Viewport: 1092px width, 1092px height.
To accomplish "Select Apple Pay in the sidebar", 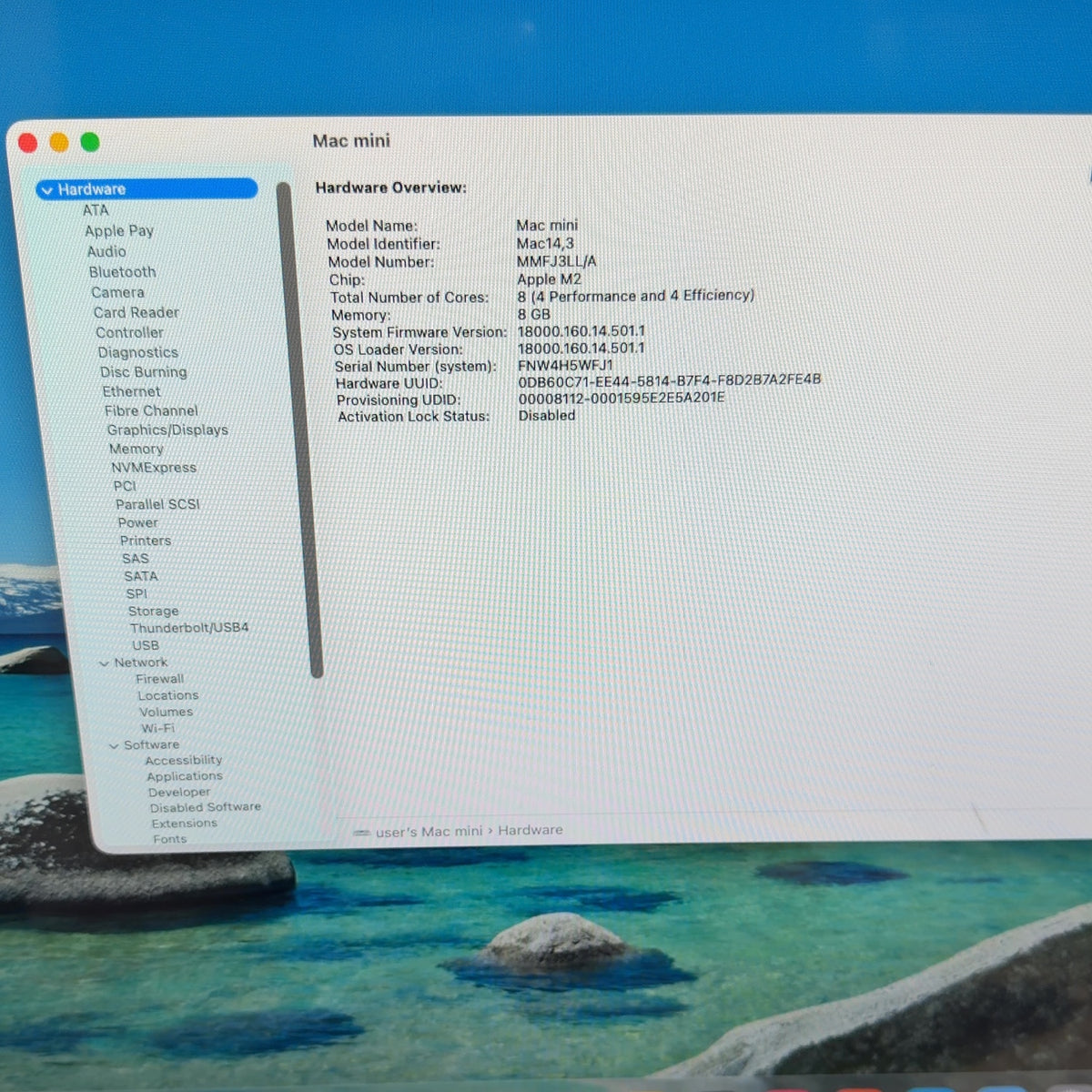I will (119, 231).
